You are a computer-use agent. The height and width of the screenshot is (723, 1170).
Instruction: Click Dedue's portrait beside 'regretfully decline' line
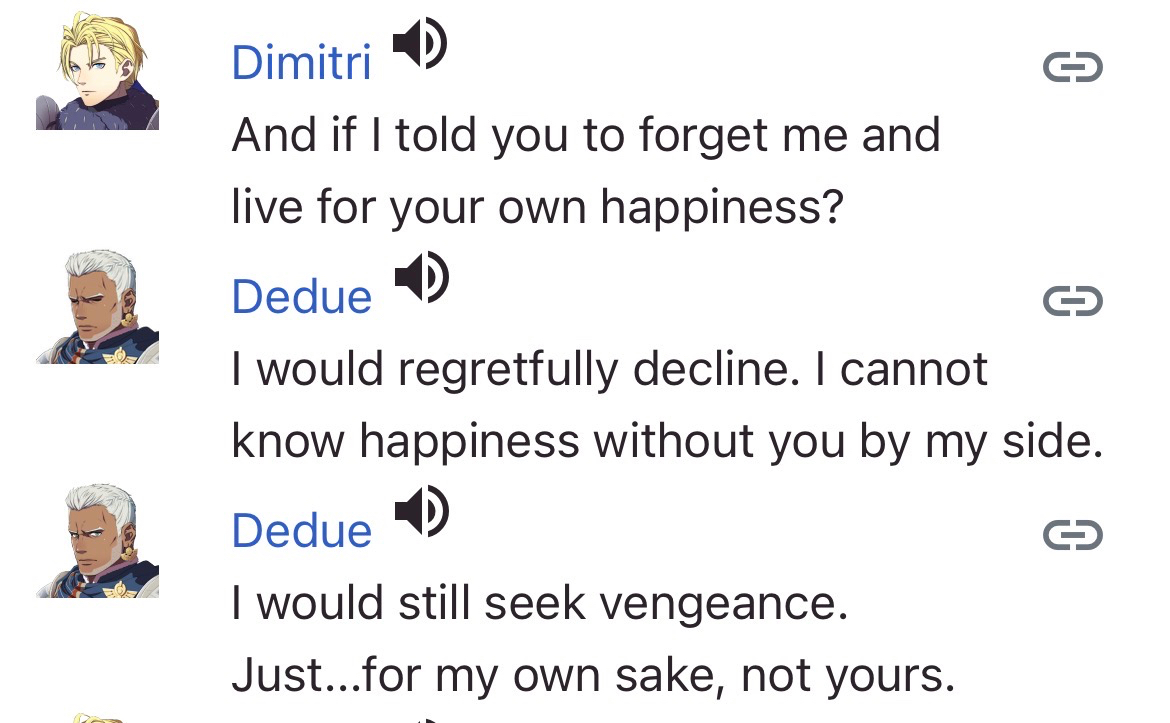coord(97,305)
